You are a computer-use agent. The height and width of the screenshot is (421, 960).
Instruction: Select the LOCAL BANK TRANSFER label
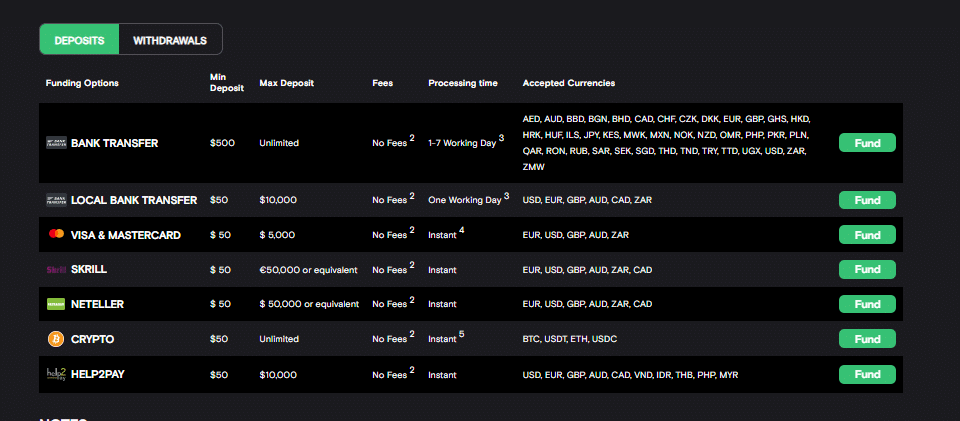(134, 200)
